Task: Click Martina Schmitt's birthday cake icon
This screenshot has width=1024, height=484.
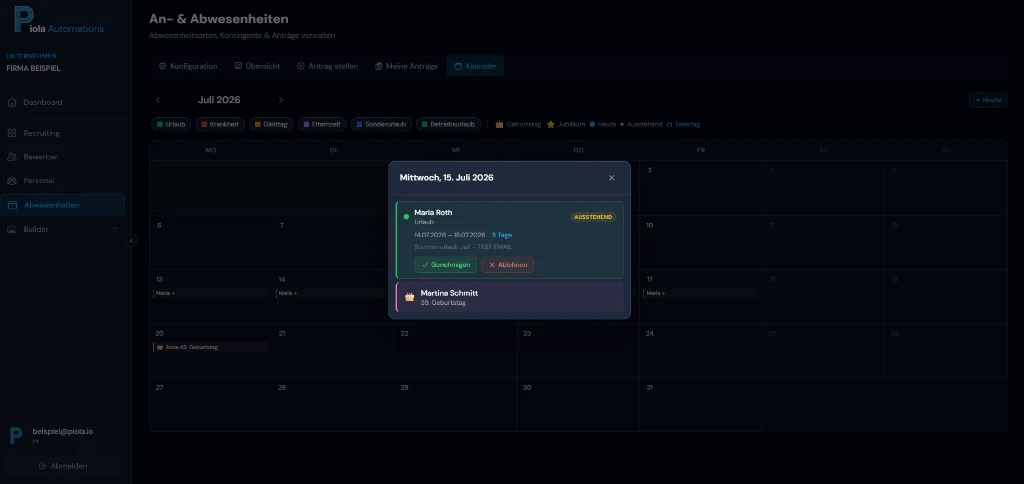Action: point(409,297)
